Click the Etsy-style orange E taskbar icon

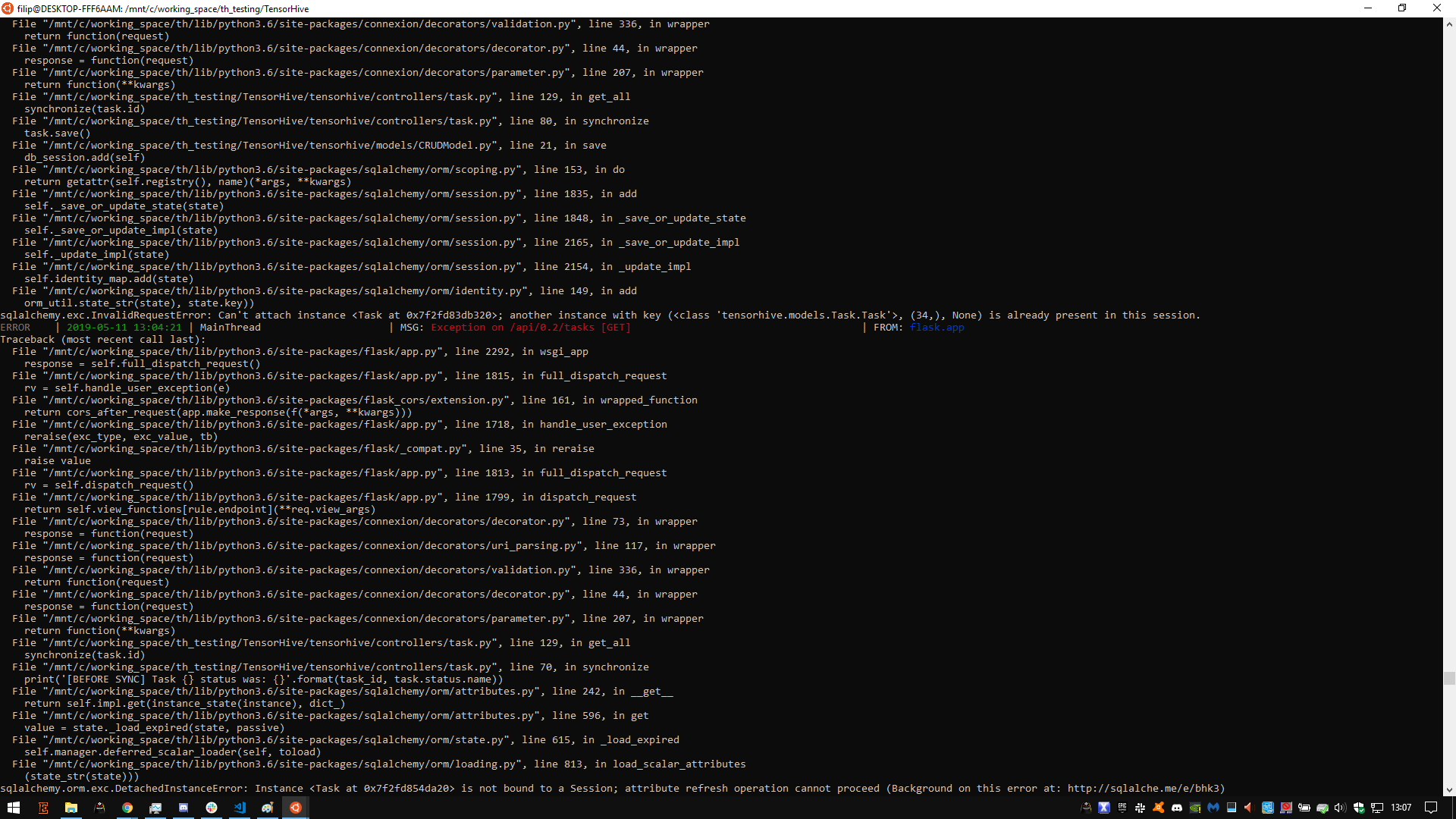point(43,808)
